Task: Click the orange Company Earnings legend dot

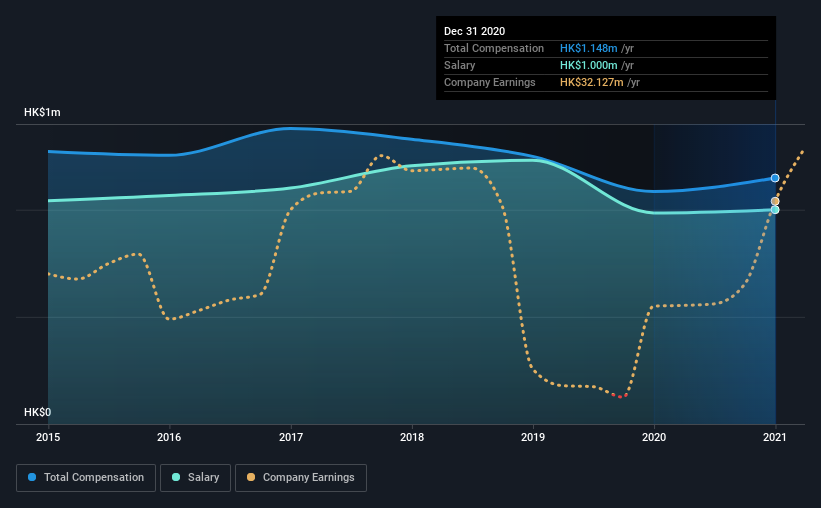Action: [251, 477]
